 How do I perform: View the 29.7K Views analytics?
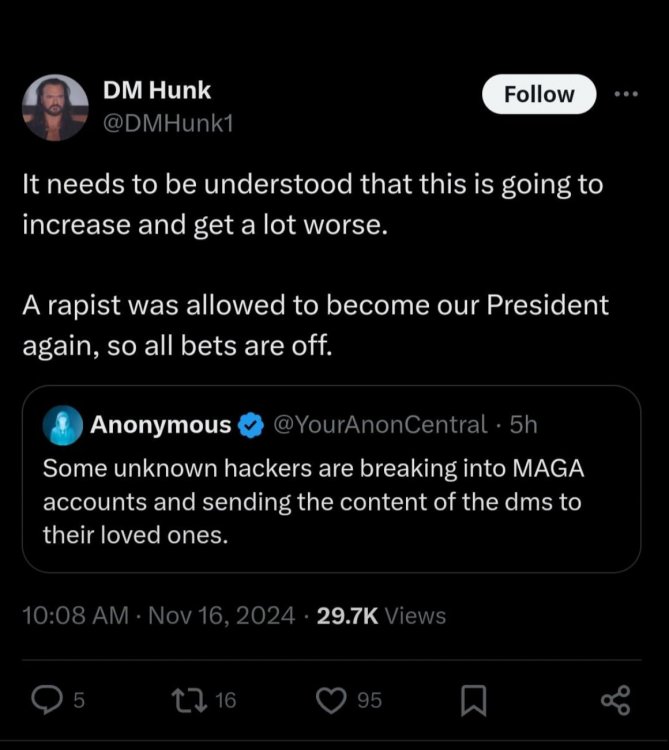pyautogui.click(x=381, y=615)
